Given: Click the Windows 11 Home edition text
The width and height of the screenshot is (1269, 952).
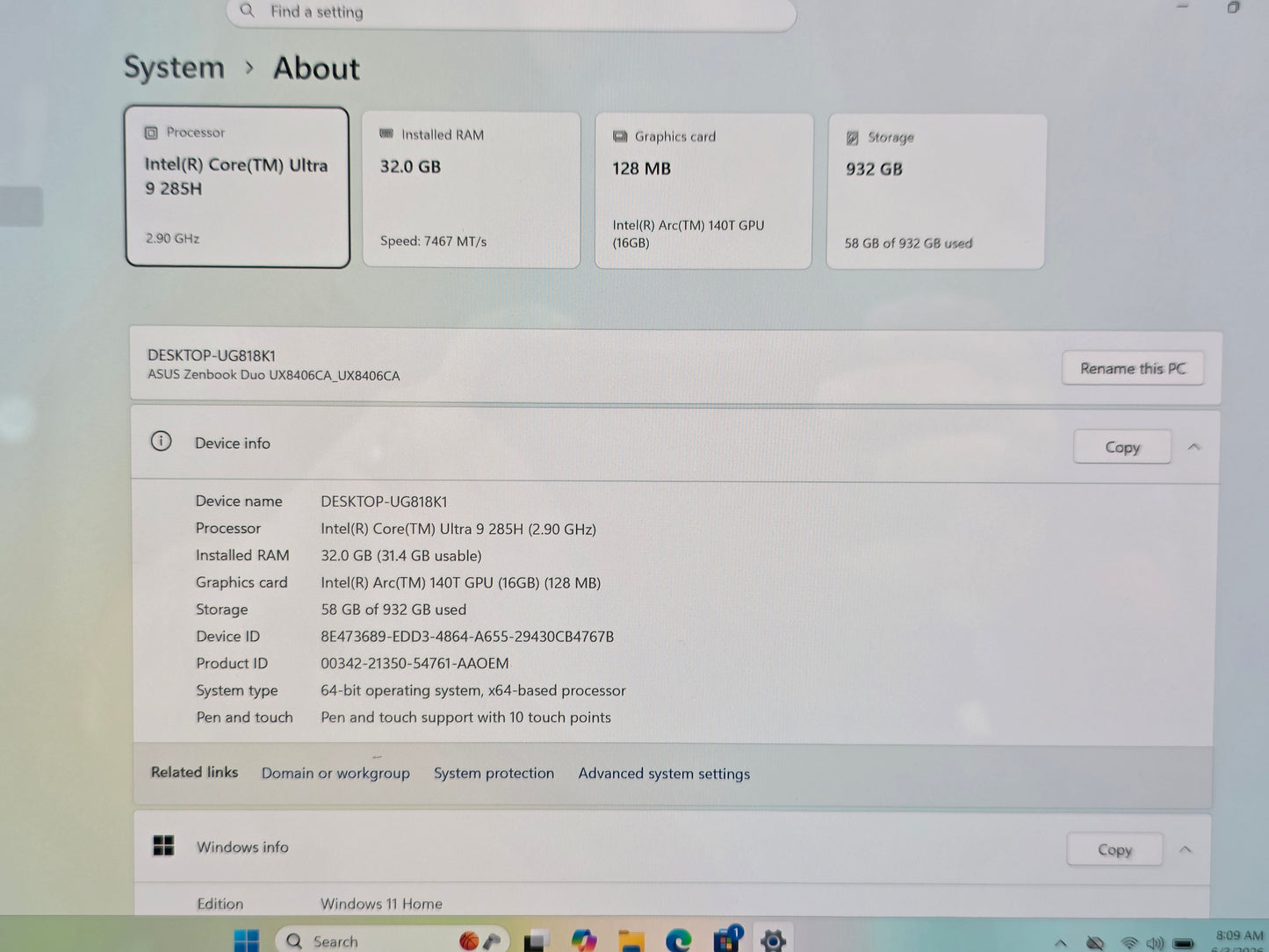Looking at the screenshot, I should (x=381, y=904).
